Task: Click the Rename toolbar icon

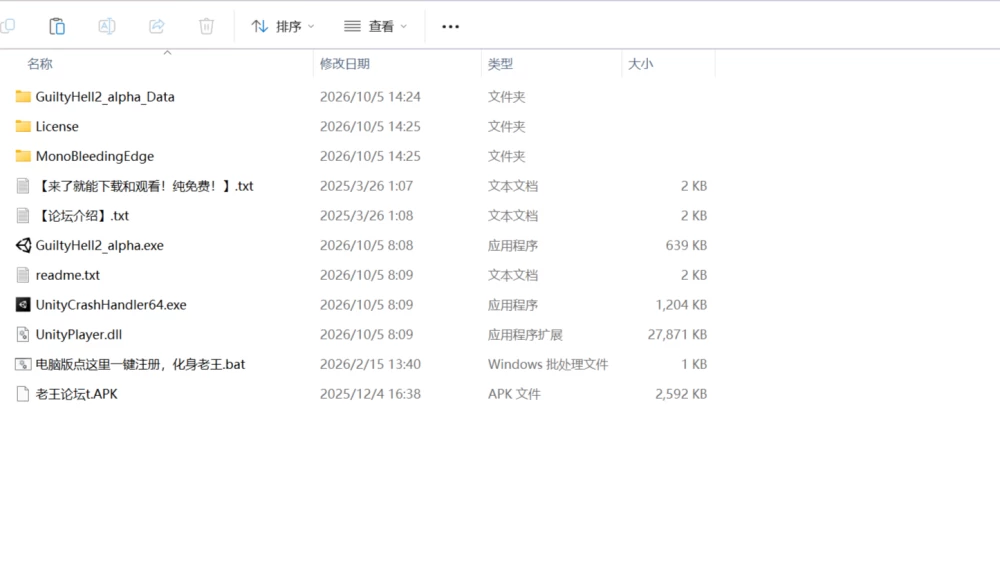Action: [107, 26]
